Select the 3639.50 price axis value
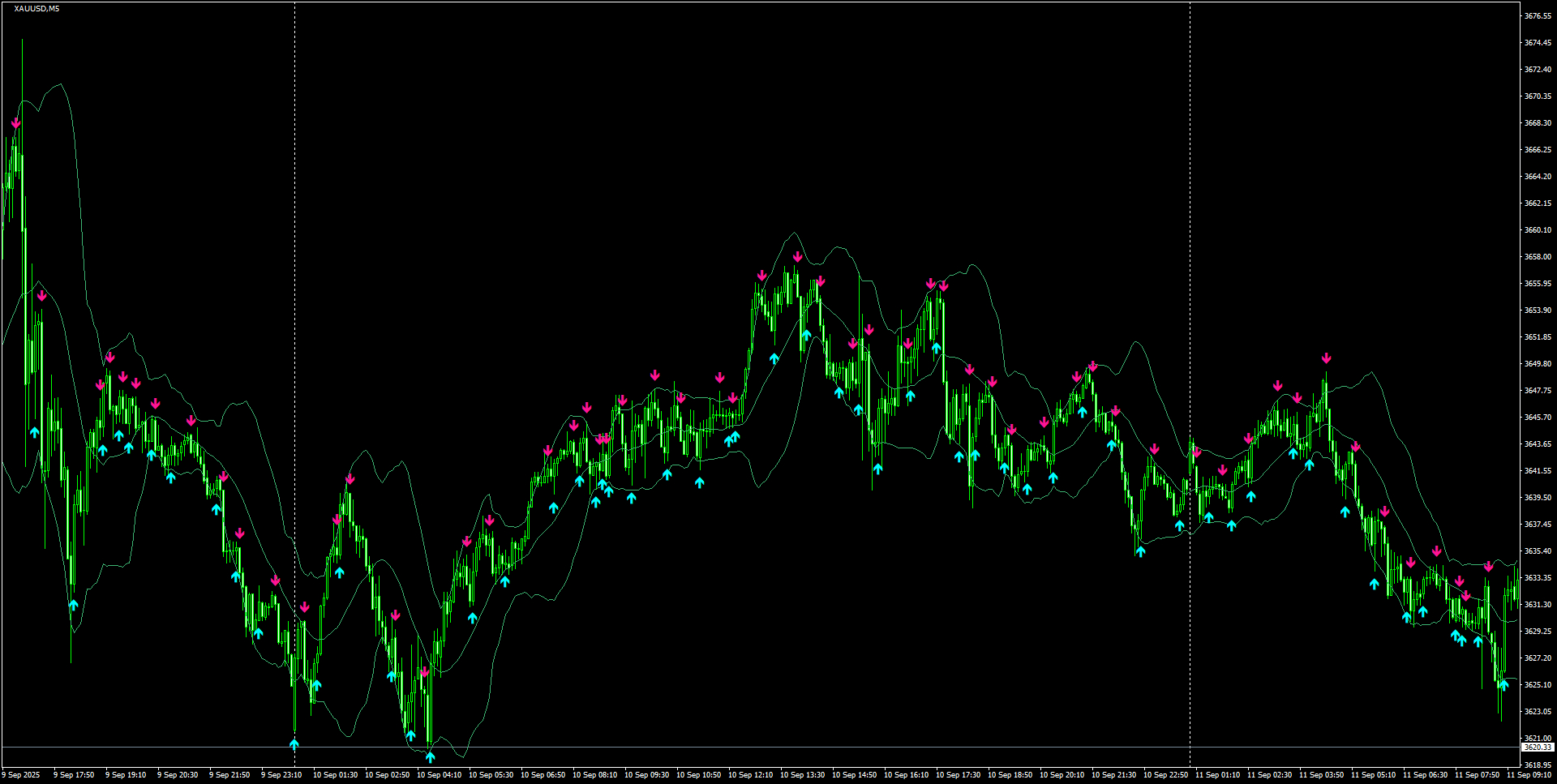Screen dimensions: 1557x784 click(x=1538, y=498)
